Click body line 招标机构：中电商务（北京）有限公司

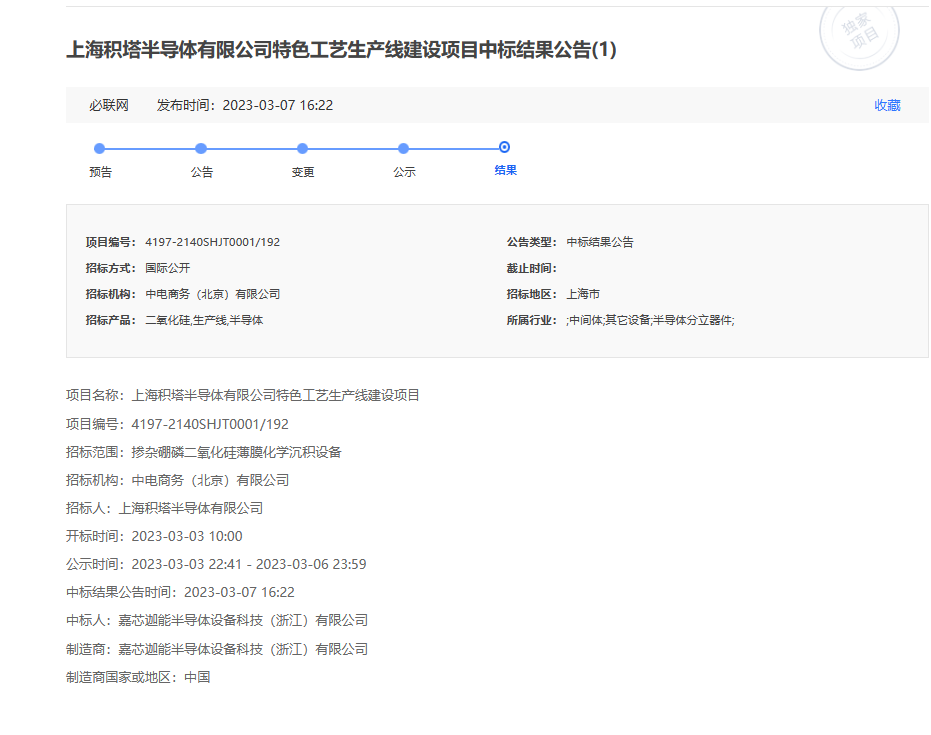tap(177, 480)
